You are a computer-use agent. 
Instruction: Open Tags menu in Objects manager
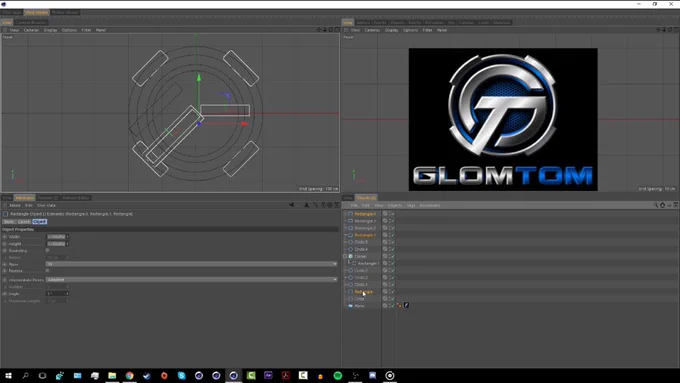[x=411, y=205]
